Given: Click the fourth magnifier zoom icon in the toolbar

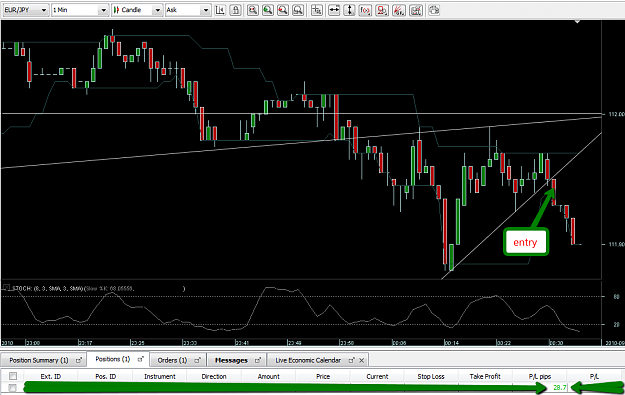Looking at the screenshot, I should pos(298,10).
